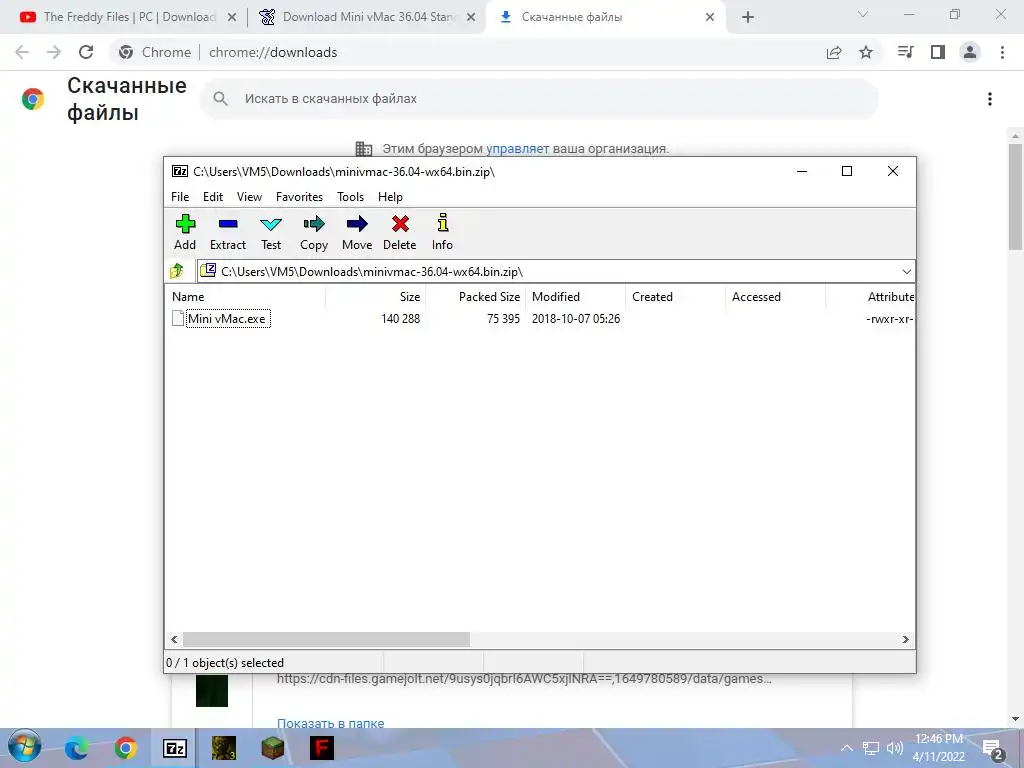The image size is (1024, 768).
Task: Open the Edit menu
Action: tap(213, 197)
